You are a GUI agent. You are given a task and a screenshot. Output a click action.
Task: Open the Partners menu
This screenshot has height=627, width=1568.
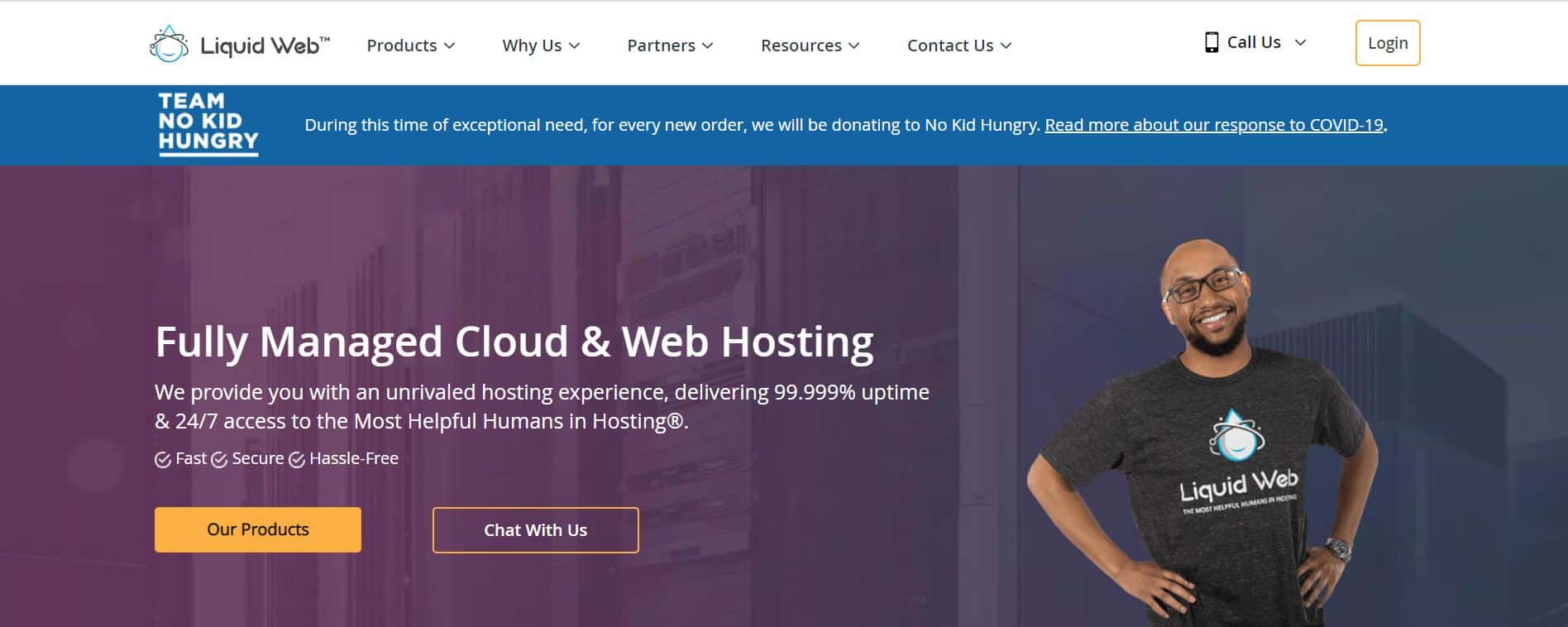coord(670,45)
